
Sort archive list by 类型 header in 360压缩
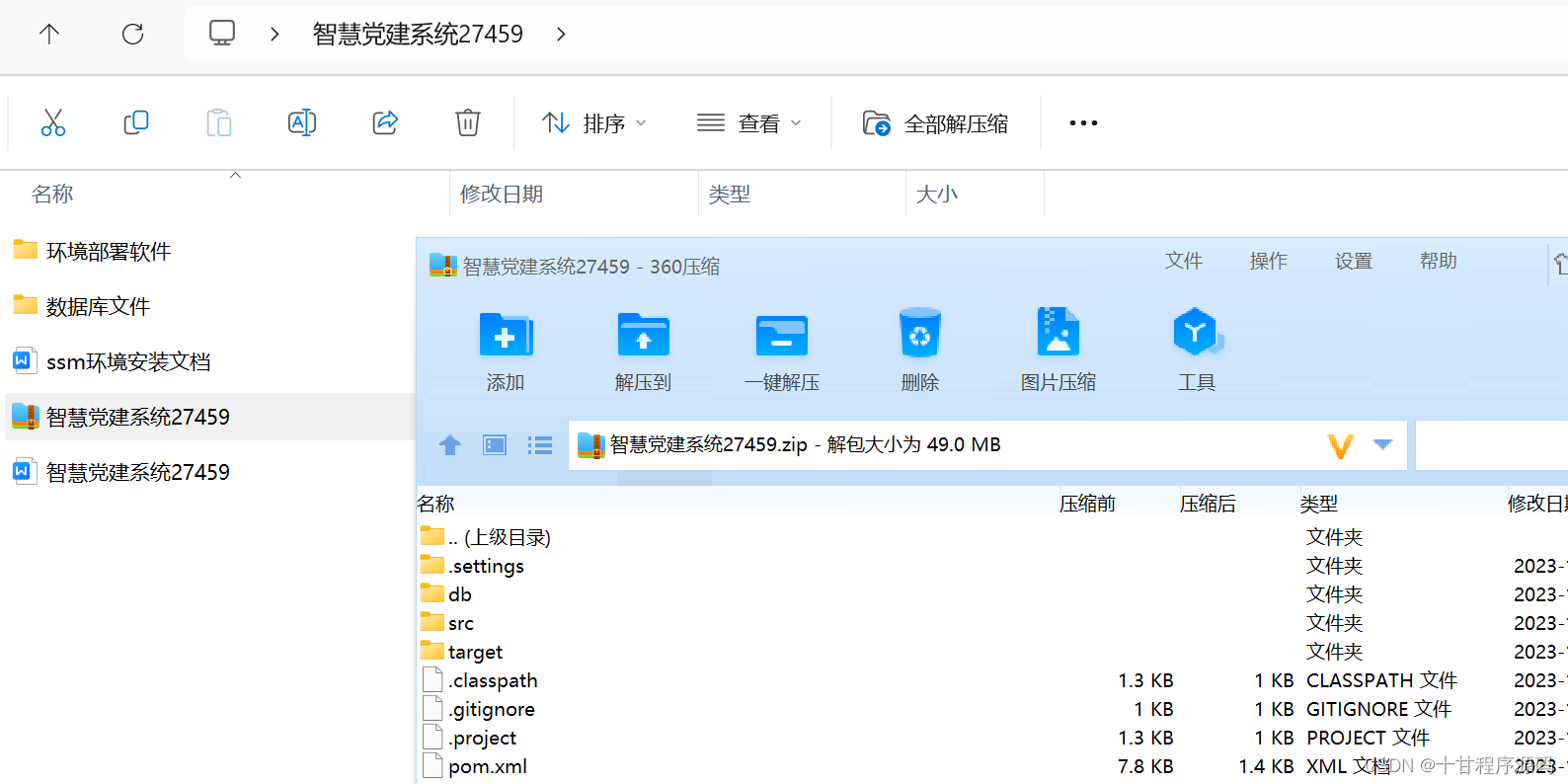[1319, 504]
